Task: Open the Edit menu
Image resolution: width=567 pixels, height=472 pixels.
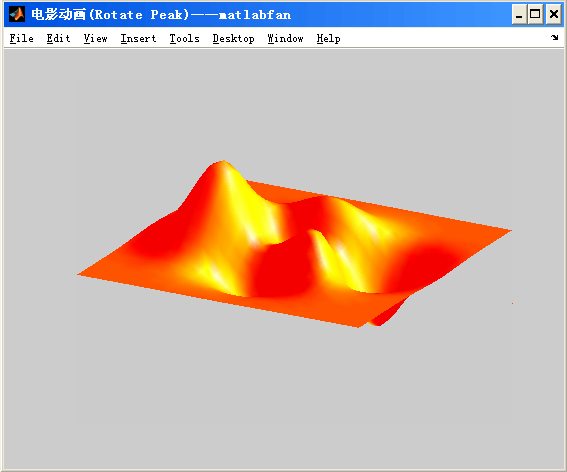Action: click(58, 38)
